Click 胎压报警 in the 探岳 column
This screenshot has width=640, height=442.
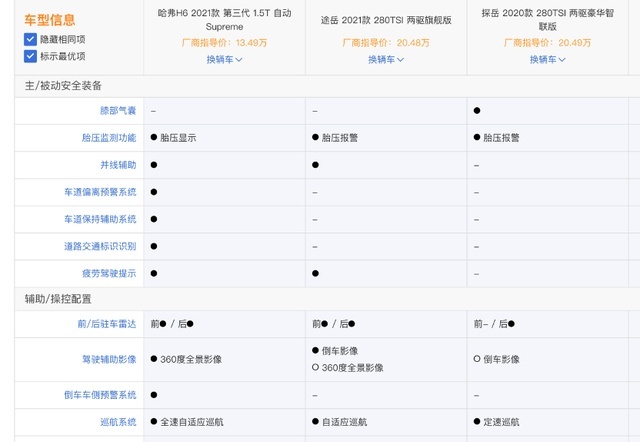pyautogui.click(x=501, y=138)
